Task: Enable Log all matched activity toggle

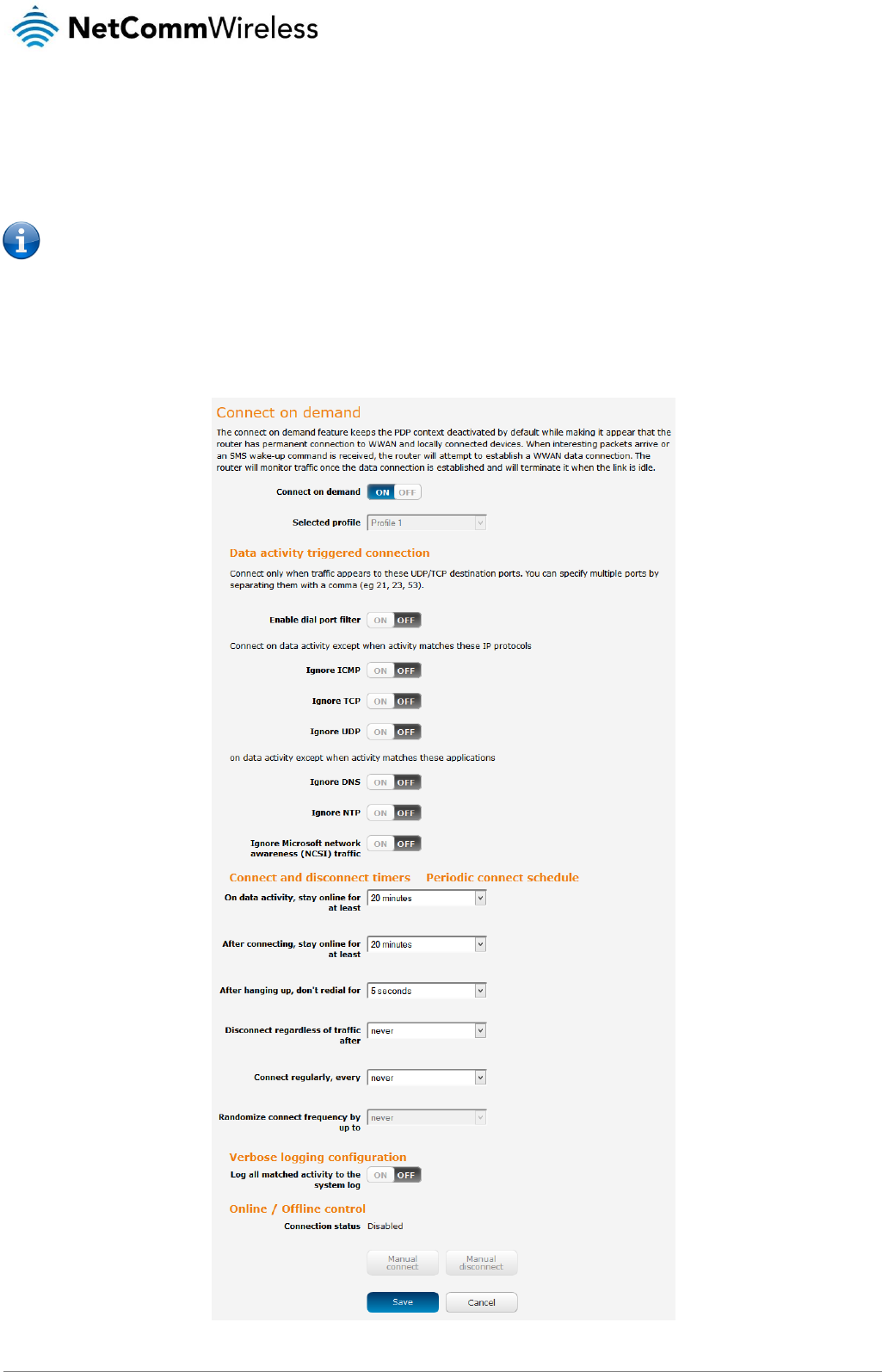Action: pos(394,1175)
